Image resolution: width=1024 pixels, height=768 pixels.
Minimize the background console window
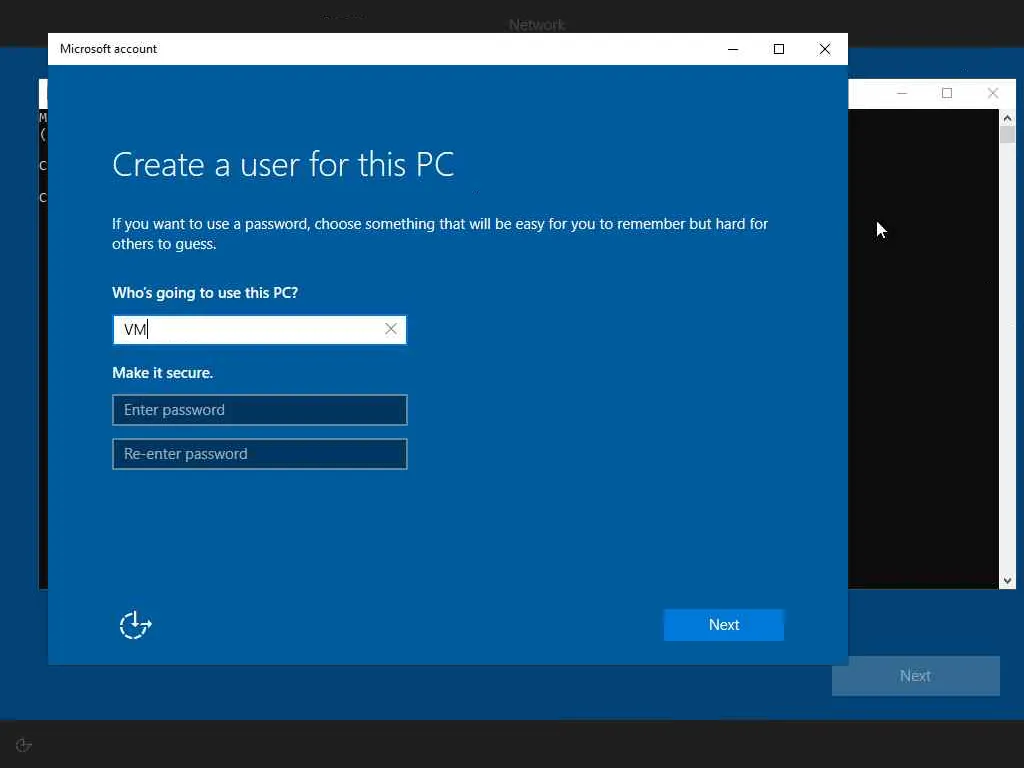[902, 93]
